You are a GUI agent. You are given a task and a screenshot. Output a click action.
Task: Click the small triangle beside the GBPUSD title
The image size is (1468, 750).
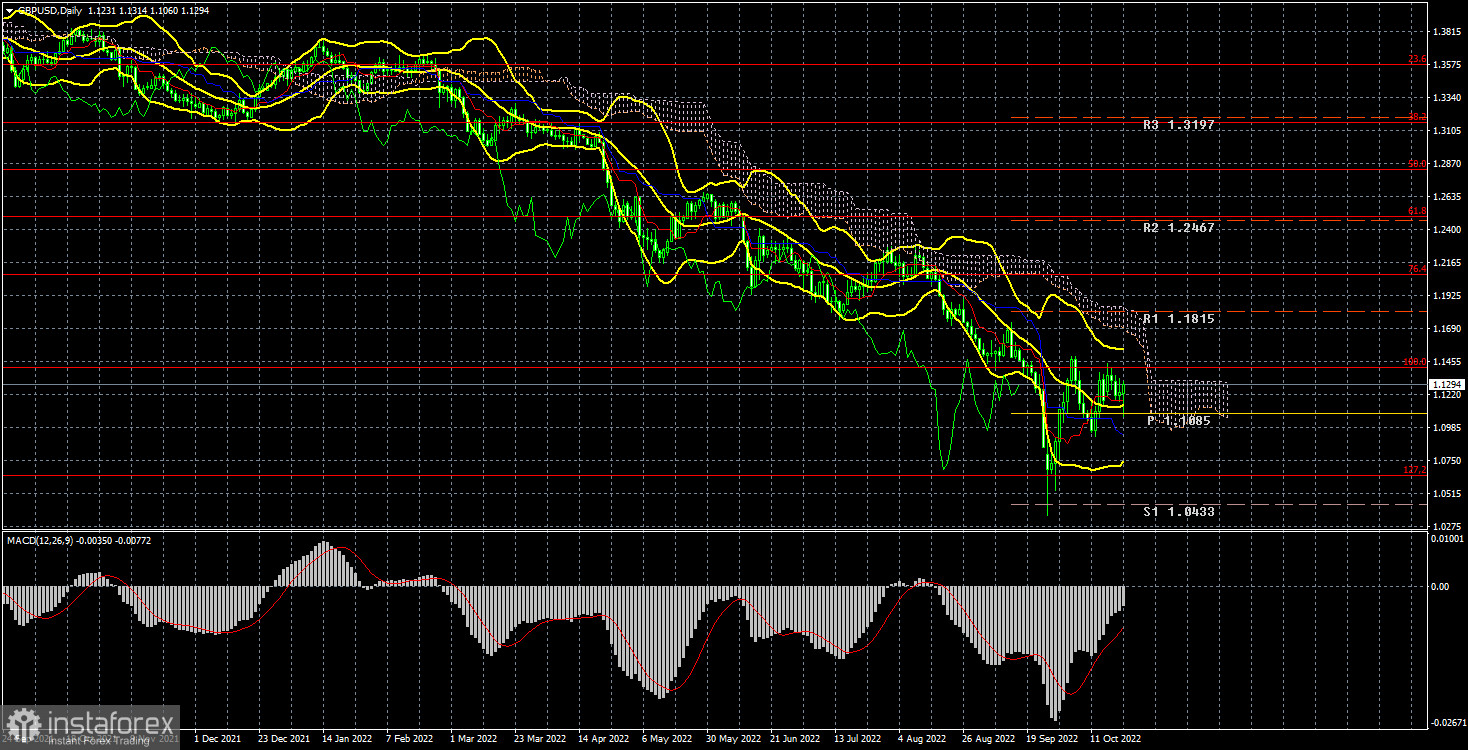click(9, 9)
